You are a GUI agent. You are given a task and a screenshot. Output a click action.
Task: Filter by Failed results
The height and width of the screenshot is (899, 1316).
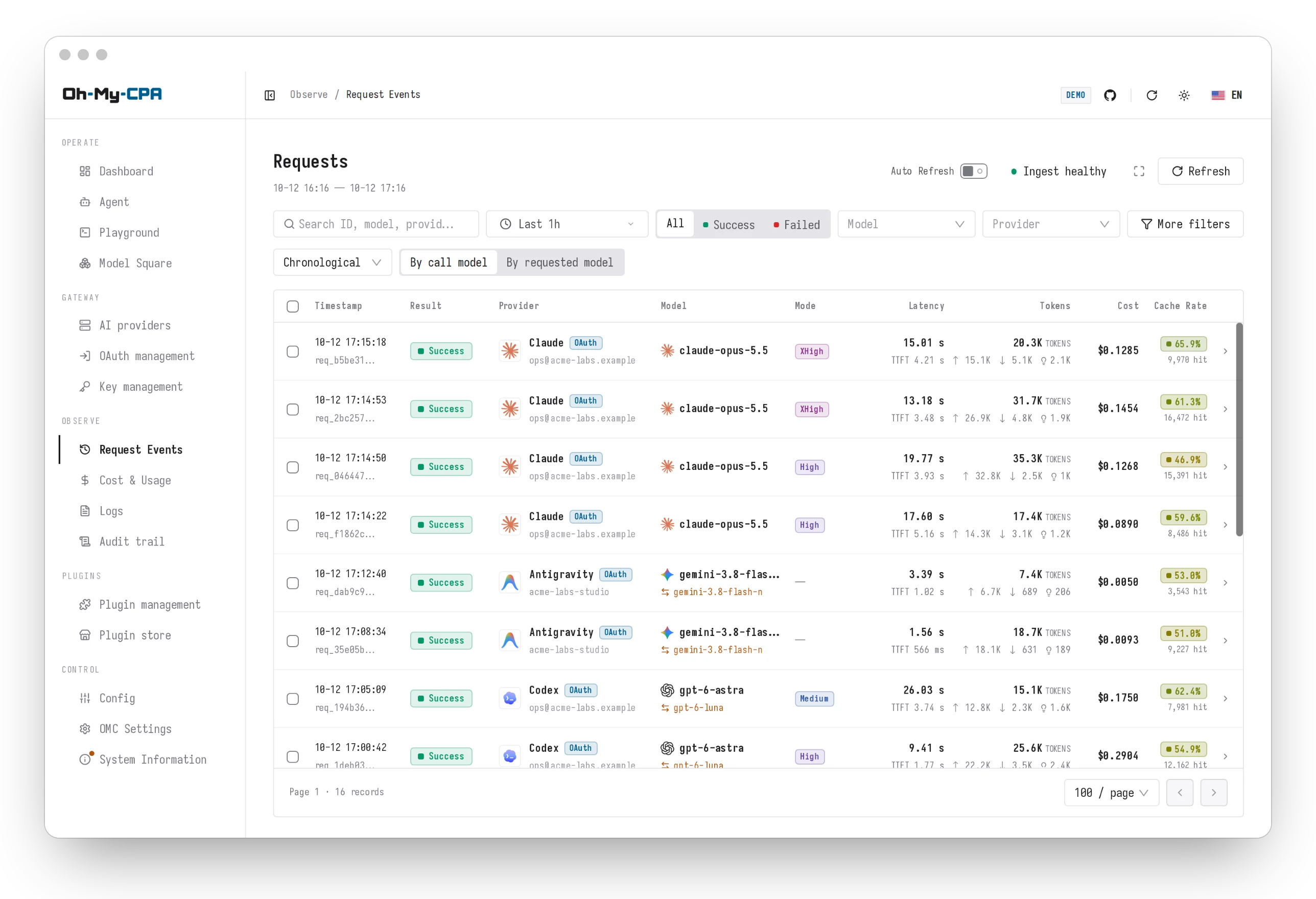[796, 225]
